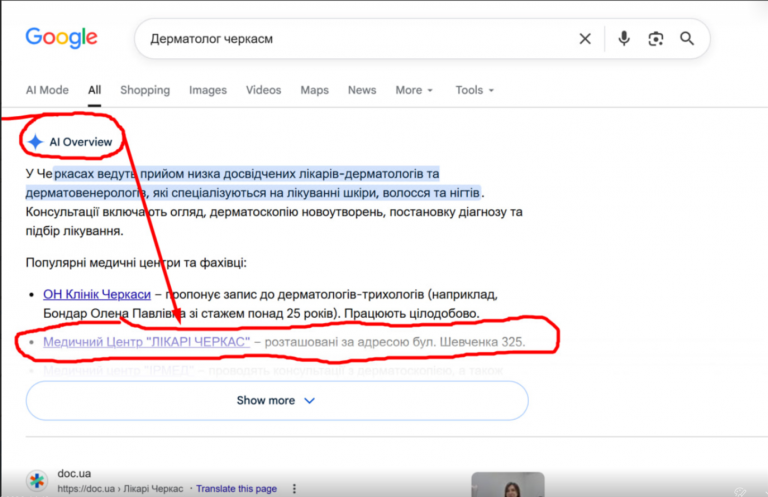Click the AI Overview sparkle icon

[x=35, y=142]
